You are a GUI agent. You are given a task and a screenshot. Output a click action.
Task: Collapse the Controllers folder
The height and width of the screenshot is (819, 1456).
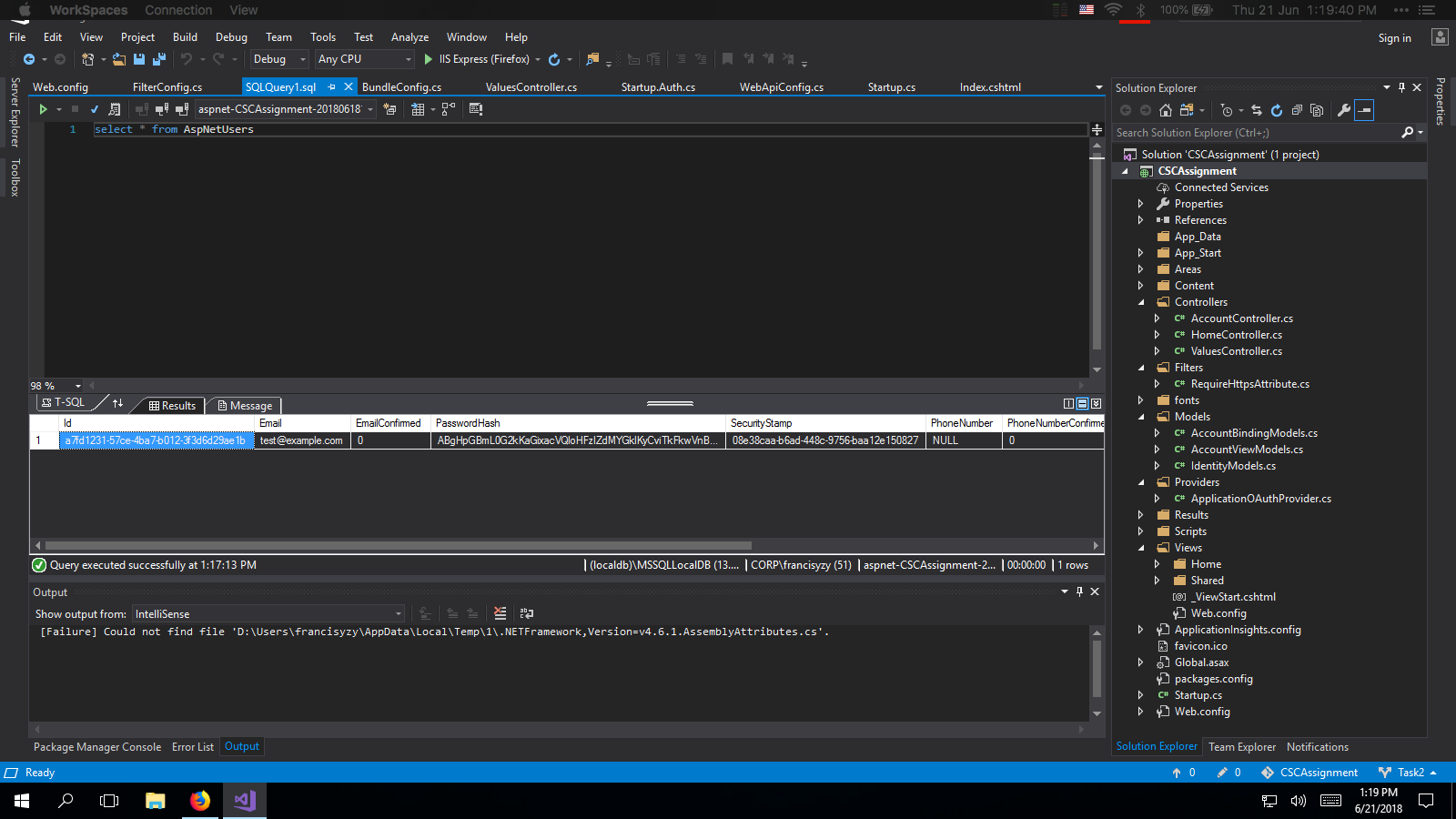pos(1143,301)
